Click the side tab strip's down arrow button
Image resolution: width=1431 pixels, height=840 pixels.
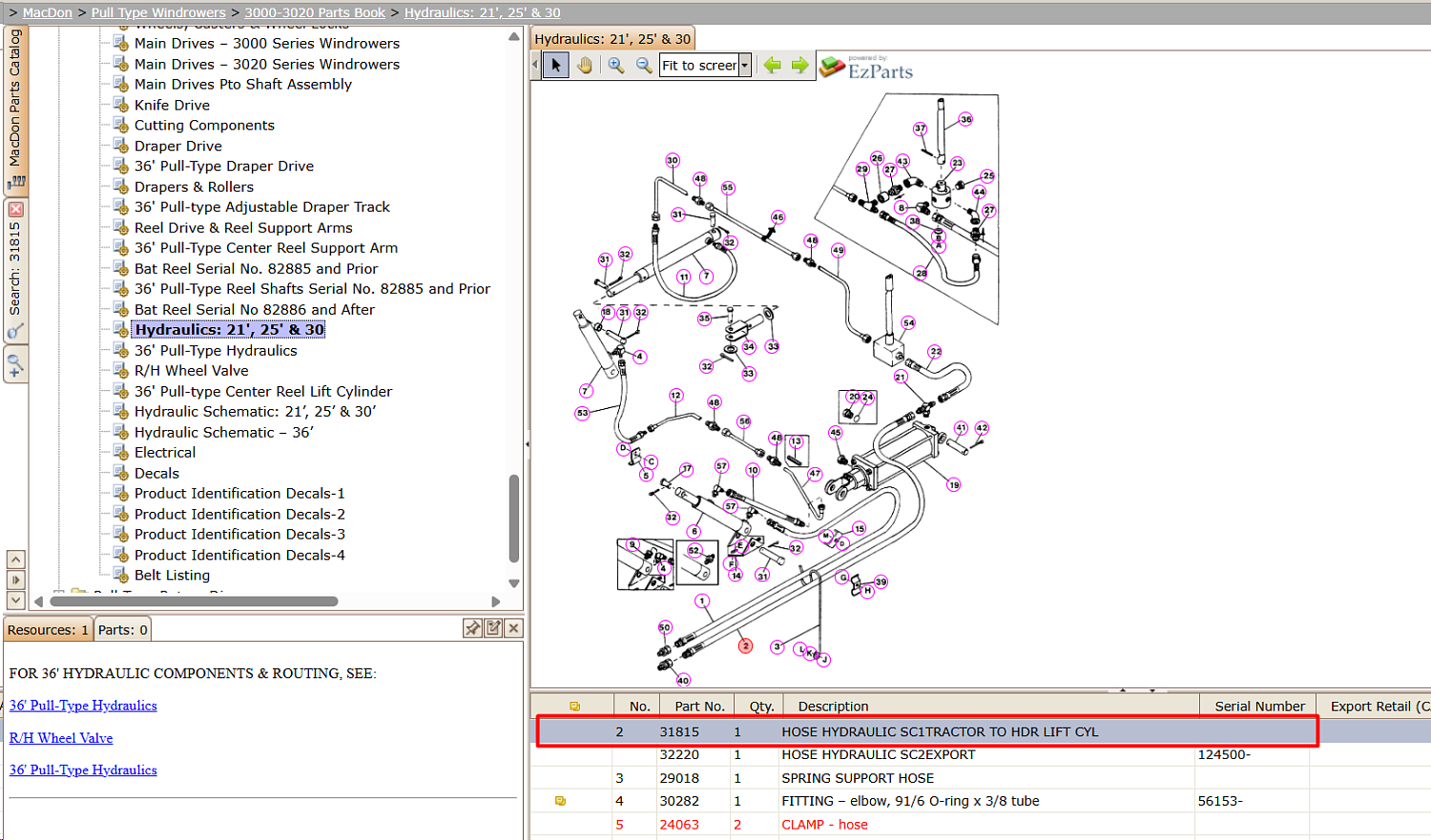click(x=15, y=600)
